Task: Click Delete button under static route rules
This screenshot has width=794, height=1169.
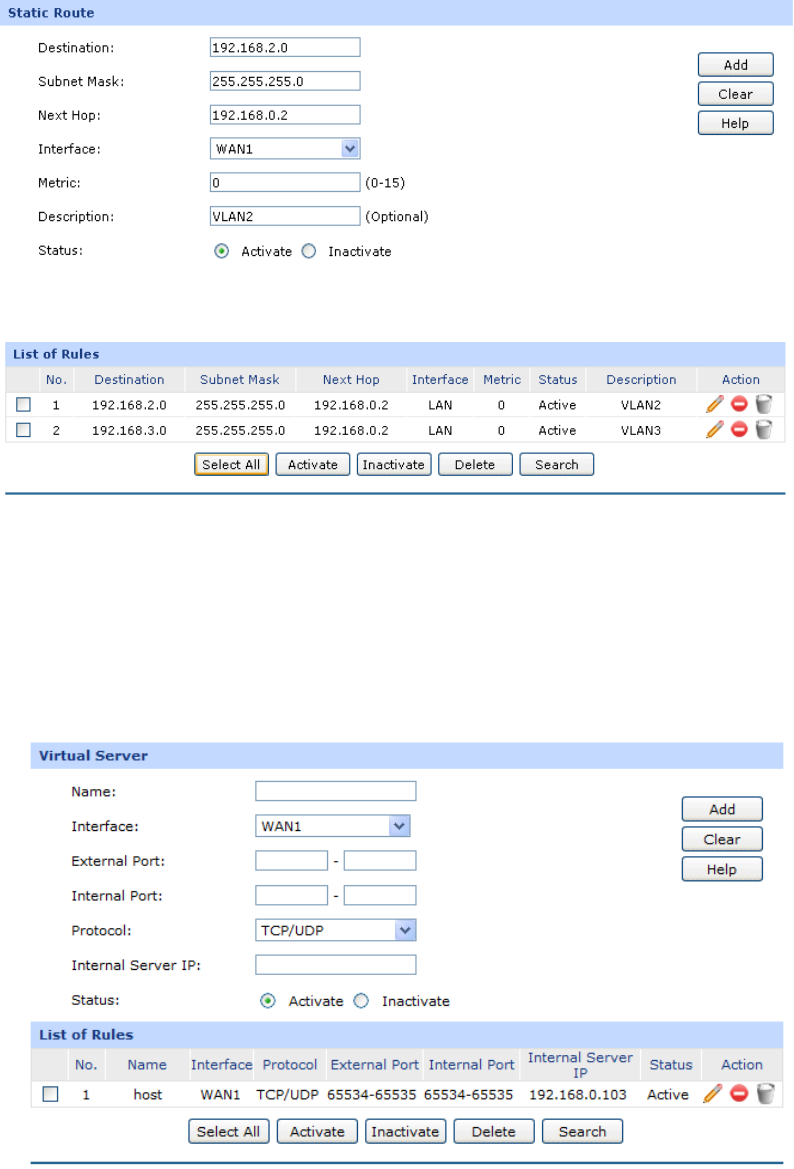Action: (x=475, y=464)
